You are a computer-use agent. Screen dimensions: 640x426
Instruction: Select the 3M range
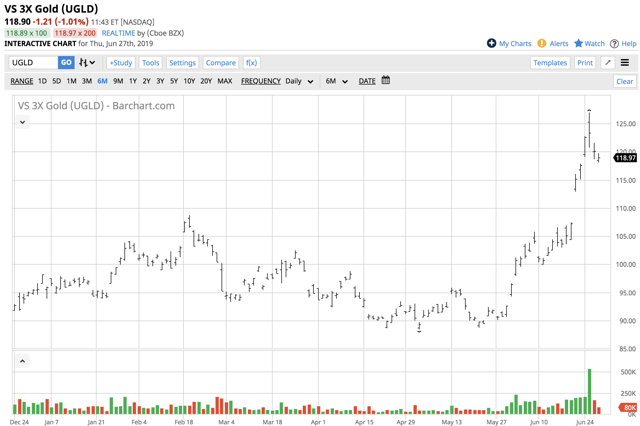pos(87,81)
